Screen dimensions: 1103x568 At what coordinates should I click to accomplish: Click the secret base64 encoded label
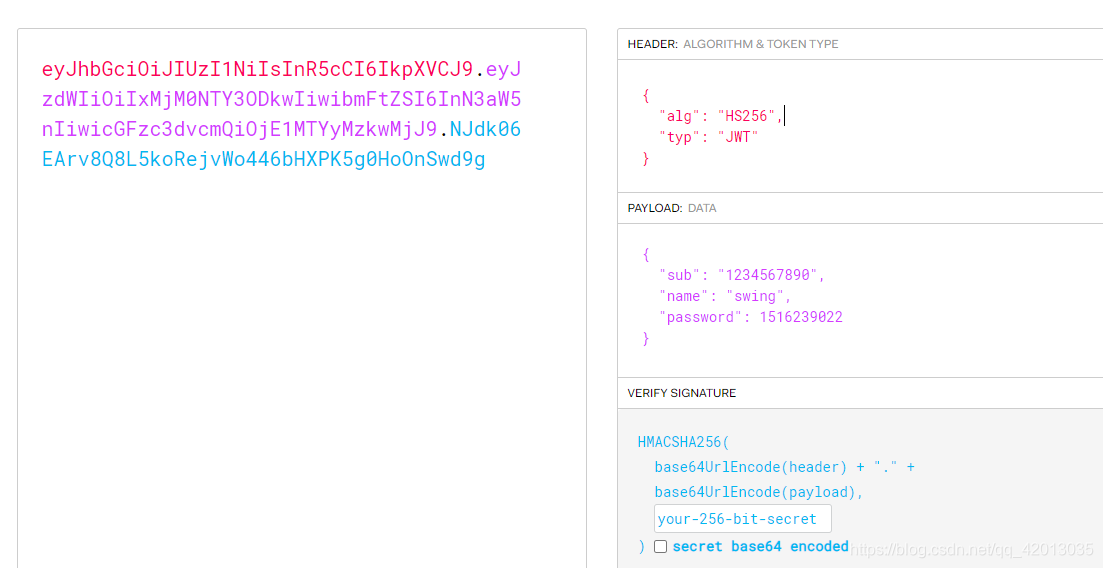click(760, 547)
